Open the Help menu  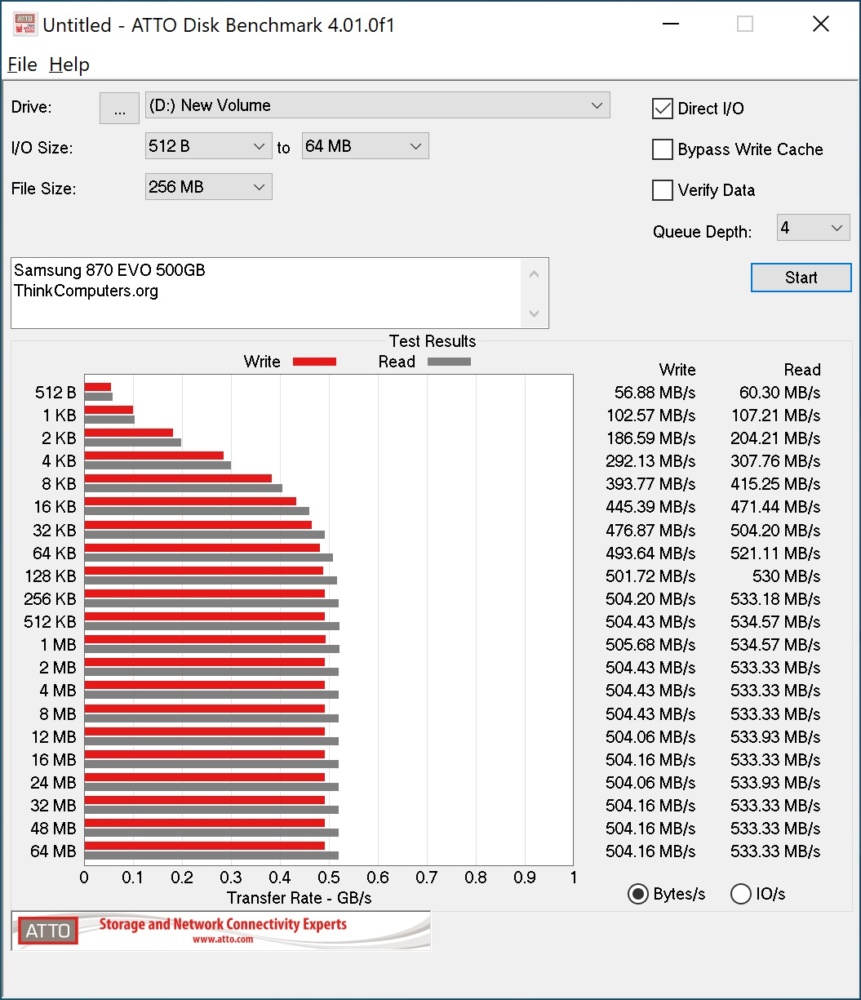tap(69, 64)
